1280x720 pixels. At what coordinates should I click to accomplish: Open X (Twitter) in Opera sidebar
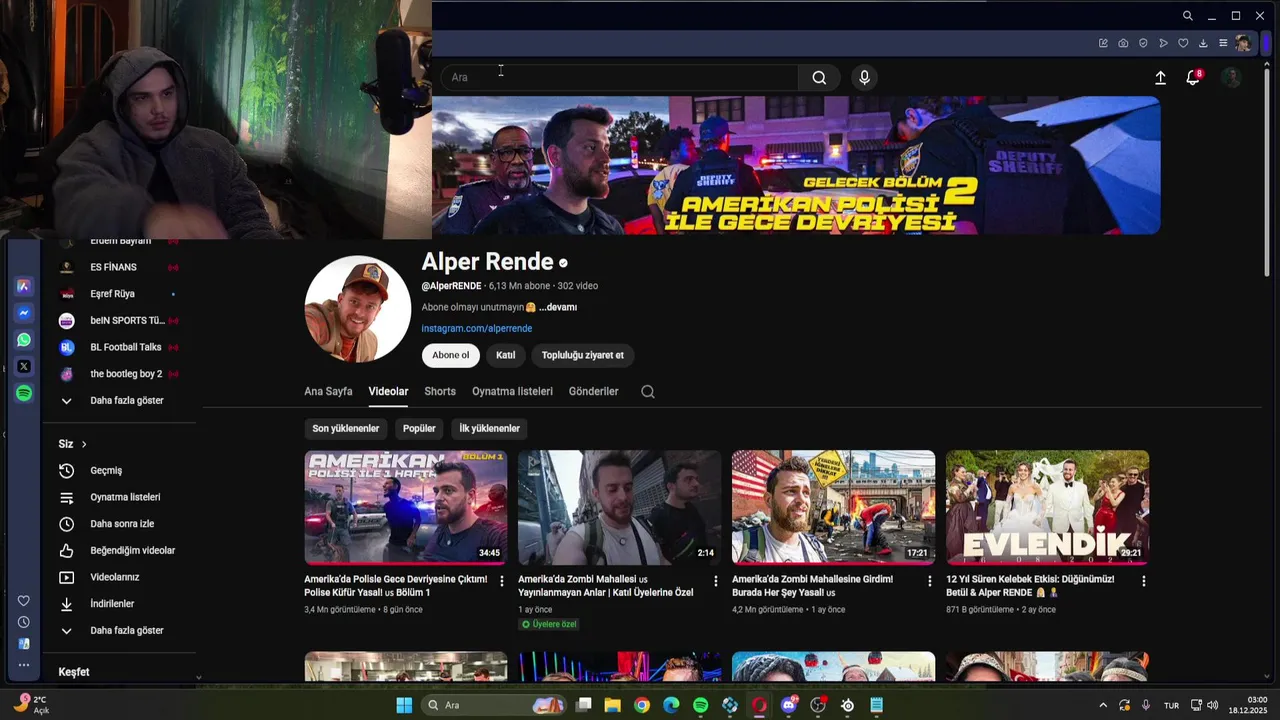click(24, 367)
